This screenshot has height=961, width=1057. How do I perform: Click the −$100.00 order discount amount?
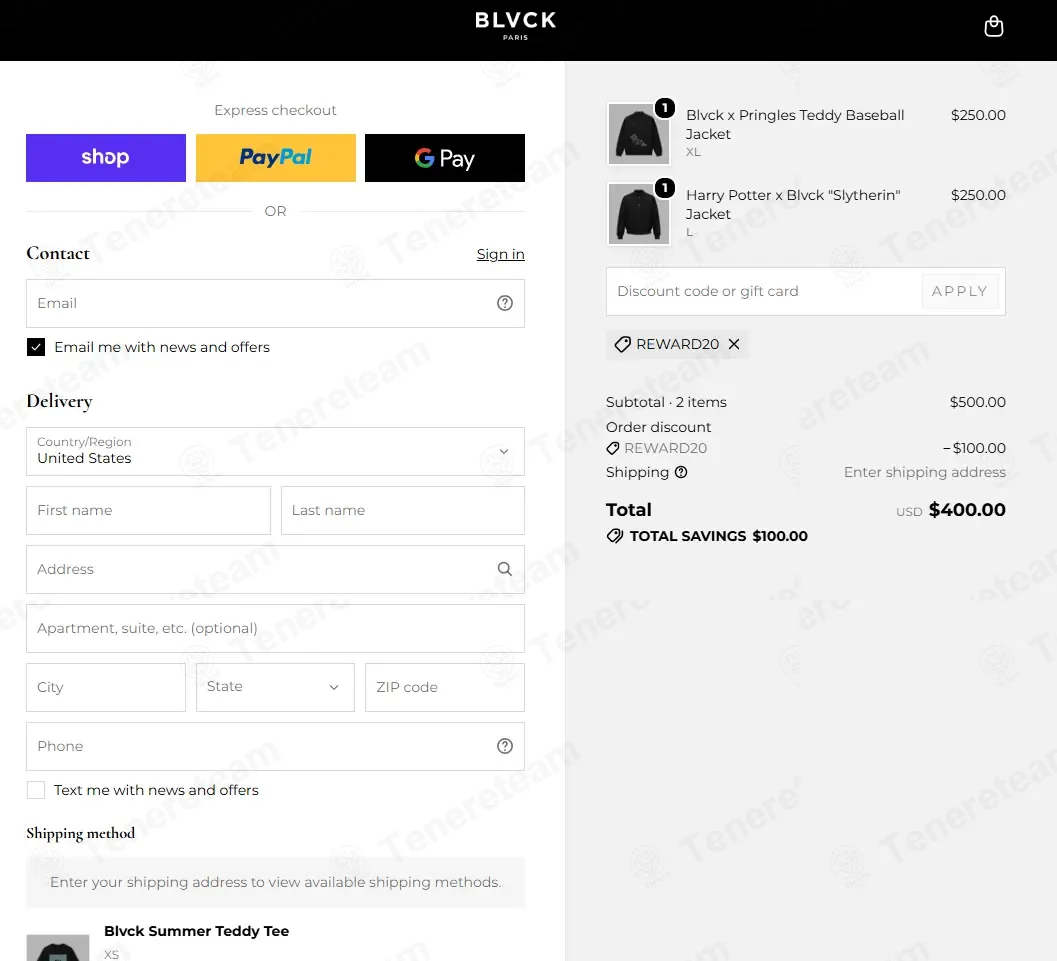pyautogui.click(x=974, y=448)
